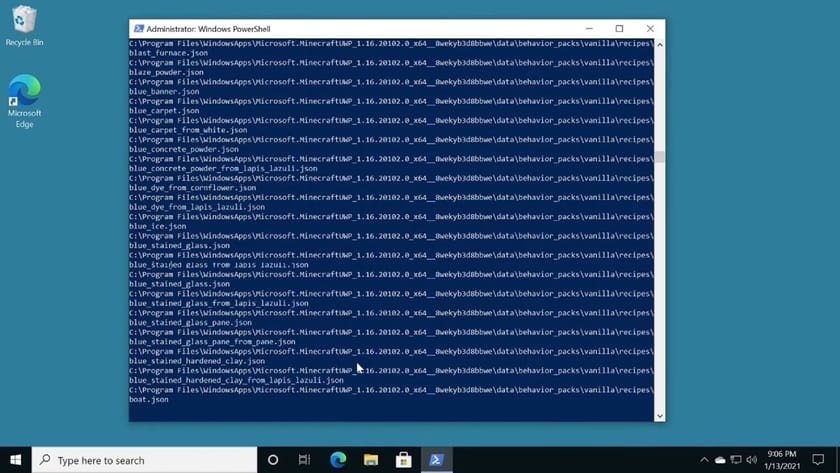Click the blue_dye_from_lapis_lazuli.json line
The image size is (840, 473).
197,207
